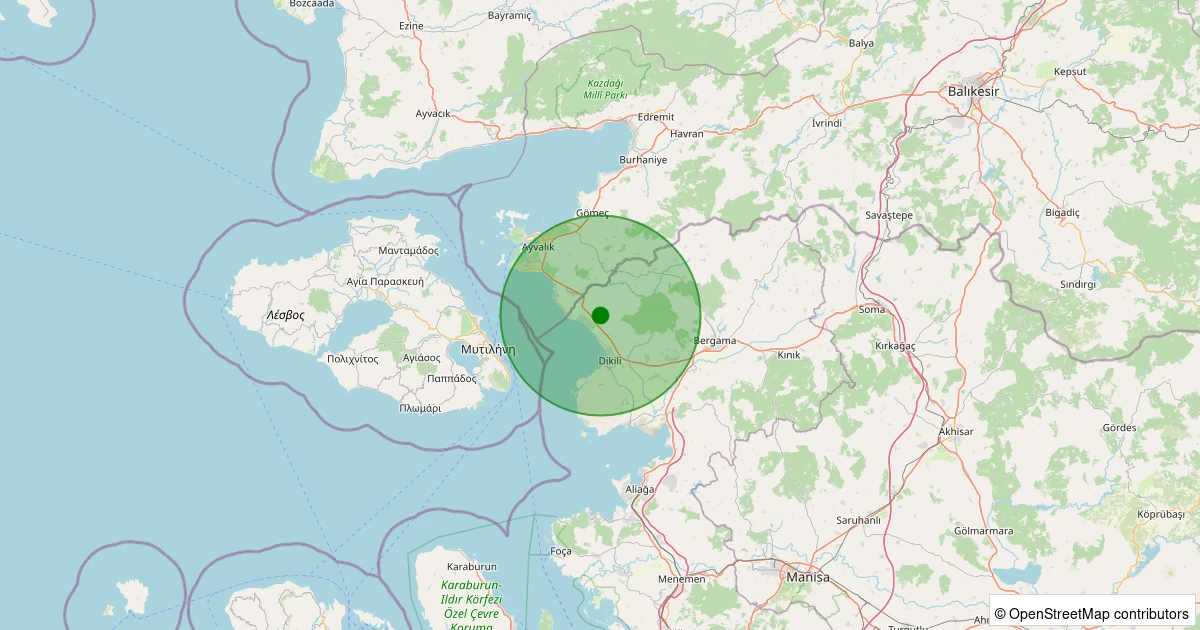This screenshot has width=1200, height=630.
Task: Select the Bozcaada label
Action: click(x=311, y=4)
